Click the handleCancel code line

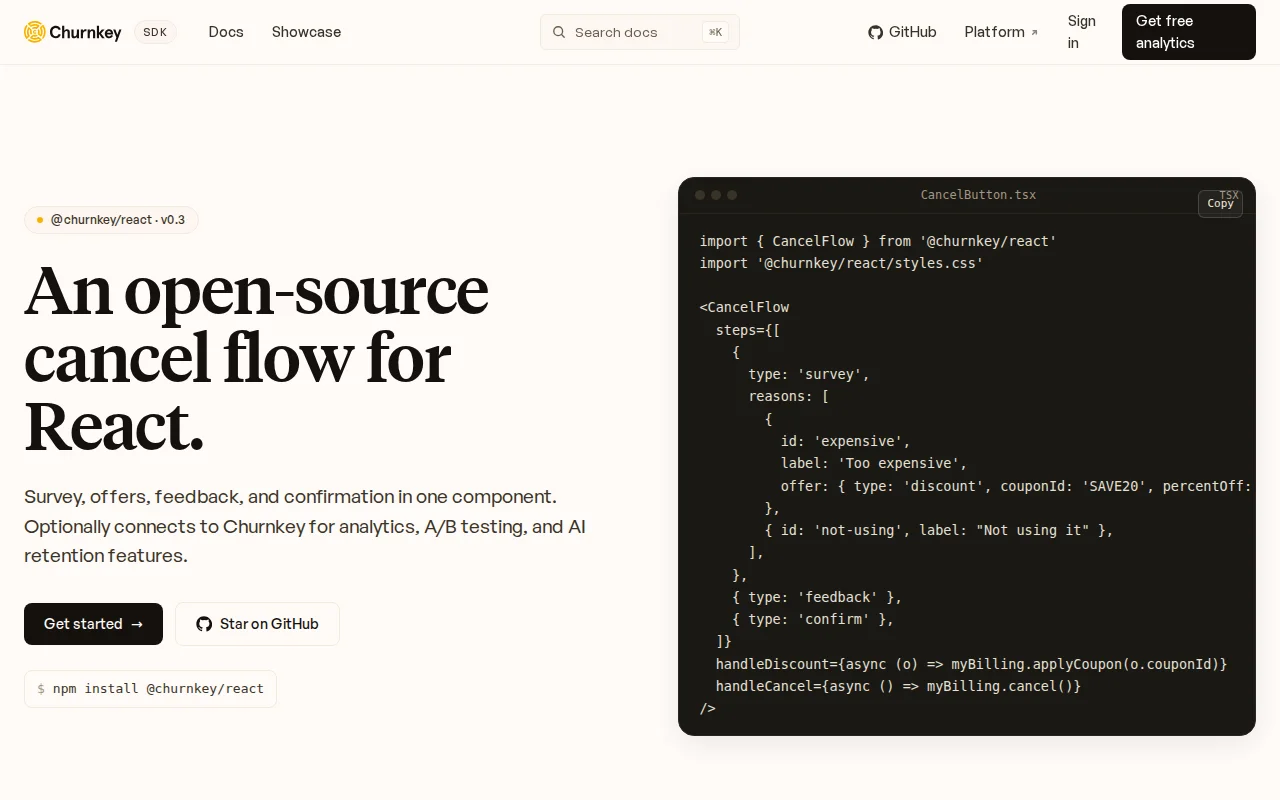(x=898, y=686)
